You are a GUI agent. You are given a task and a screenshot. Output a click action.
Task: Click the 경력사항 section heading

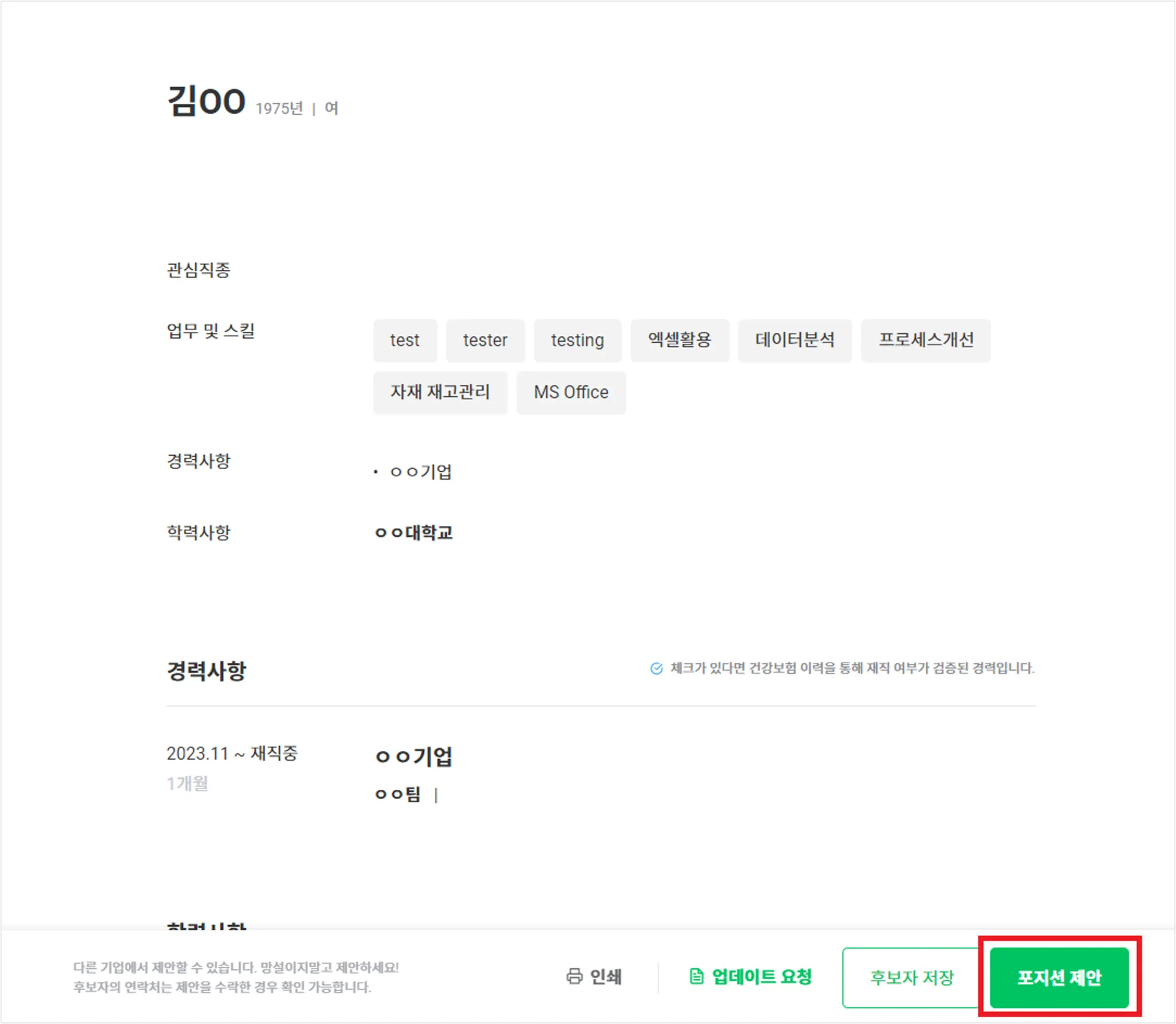206,670
